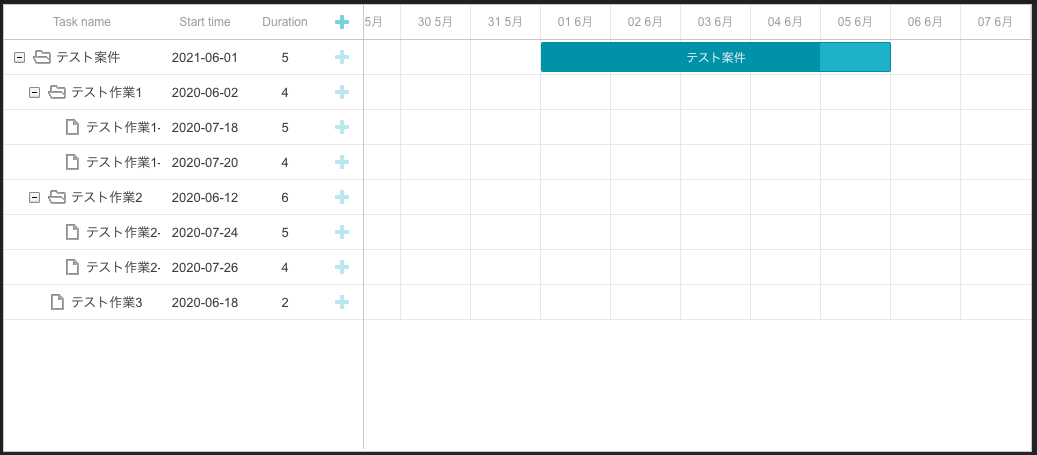Click the file icon on the 2020-07-18 row
The image size is (1037, 455).
pos(73,127)
